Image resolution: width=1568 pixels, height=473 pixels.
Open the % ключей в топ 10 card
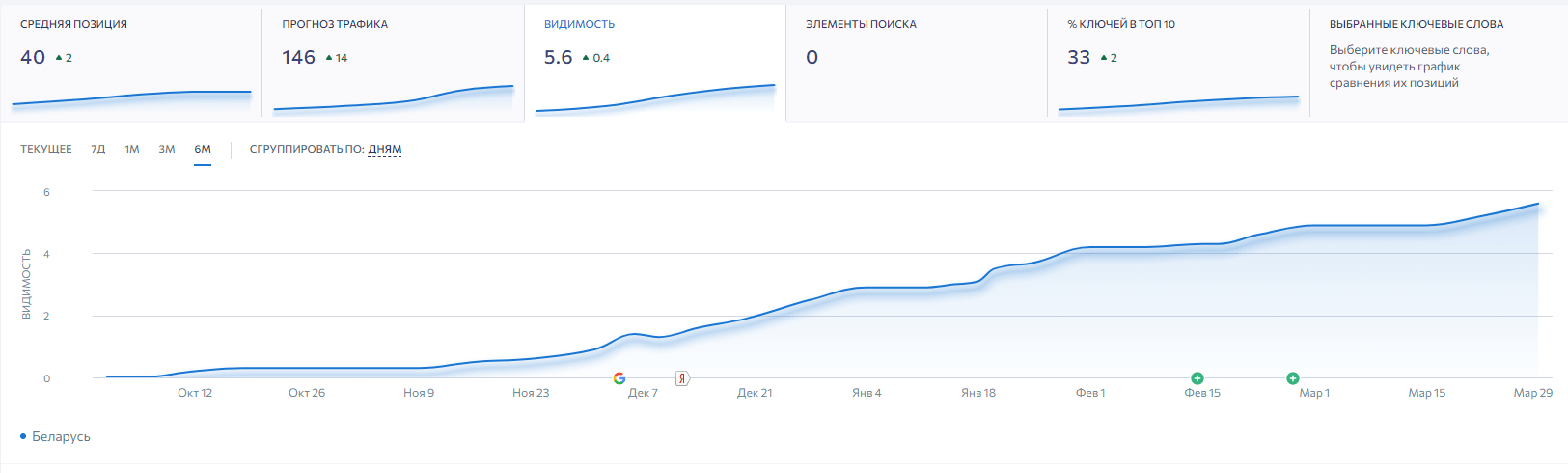(1178, 64)
